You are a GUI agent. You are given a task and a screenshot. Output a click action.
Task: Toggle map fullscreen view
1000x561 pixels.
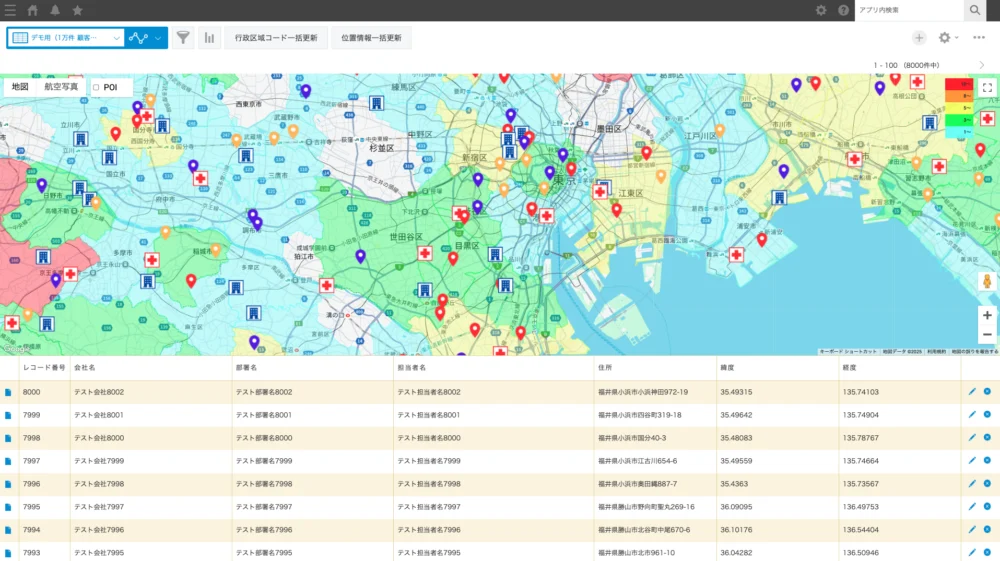[987, 88]
